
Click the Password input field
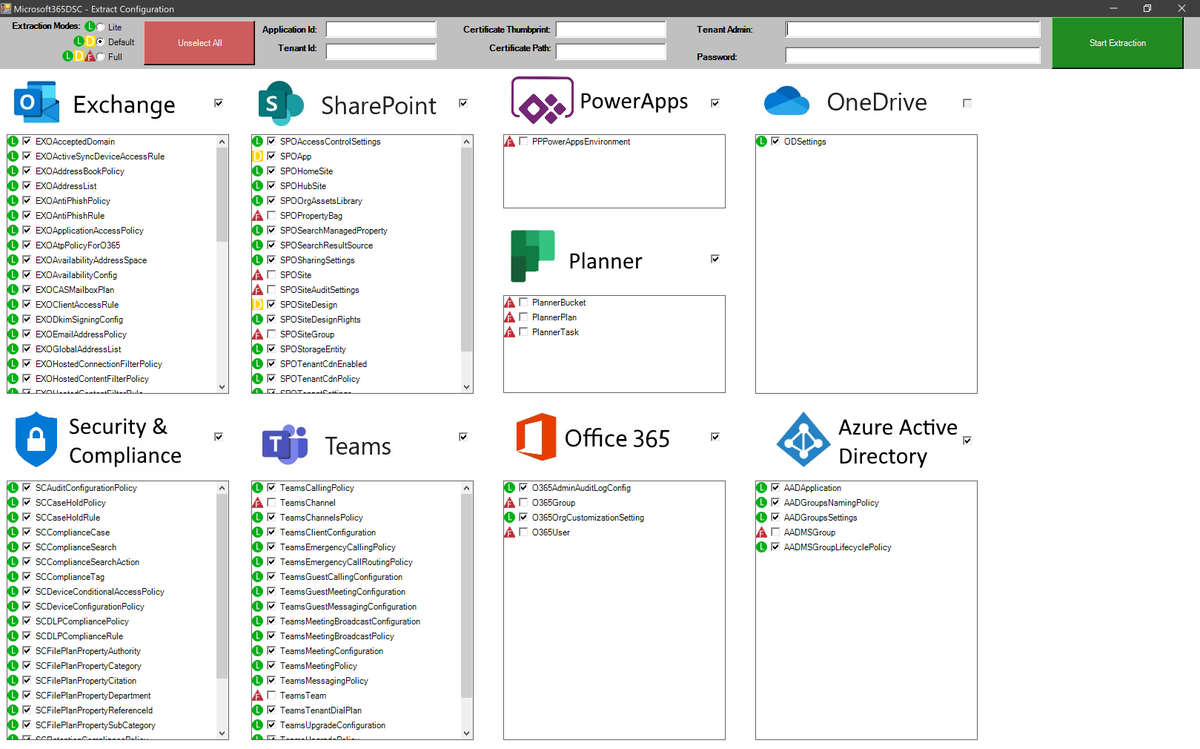911,56
